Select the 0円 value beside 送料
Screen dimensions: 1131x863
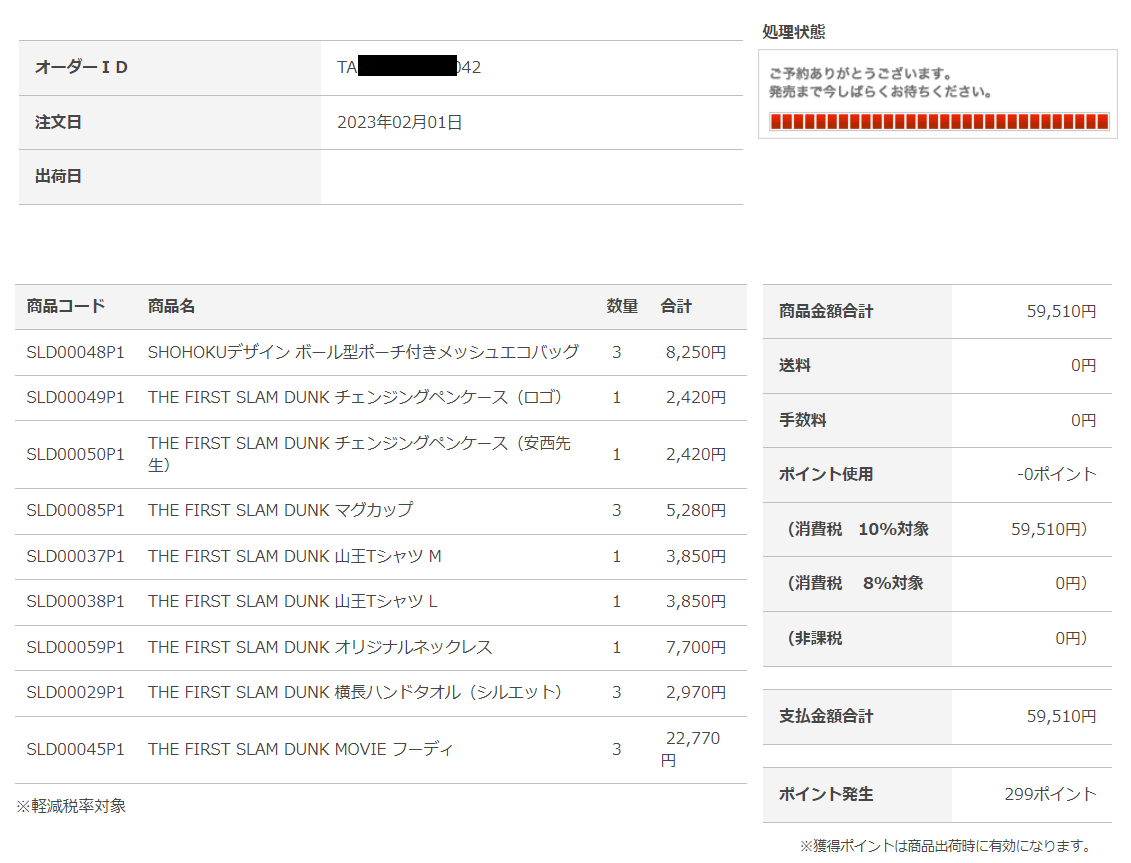[1084, 366]
